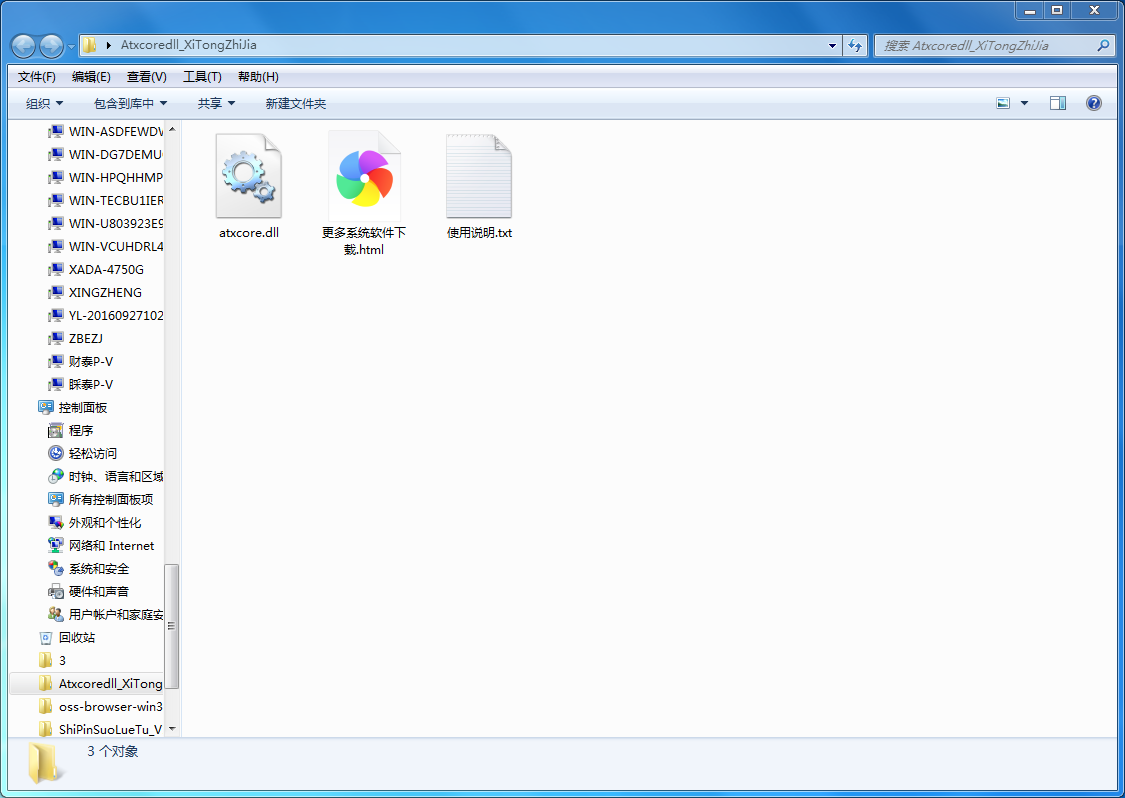Select 财泰P-V network computer
Viewport: 1125px width, 798px height.
(x=80, y=361)
